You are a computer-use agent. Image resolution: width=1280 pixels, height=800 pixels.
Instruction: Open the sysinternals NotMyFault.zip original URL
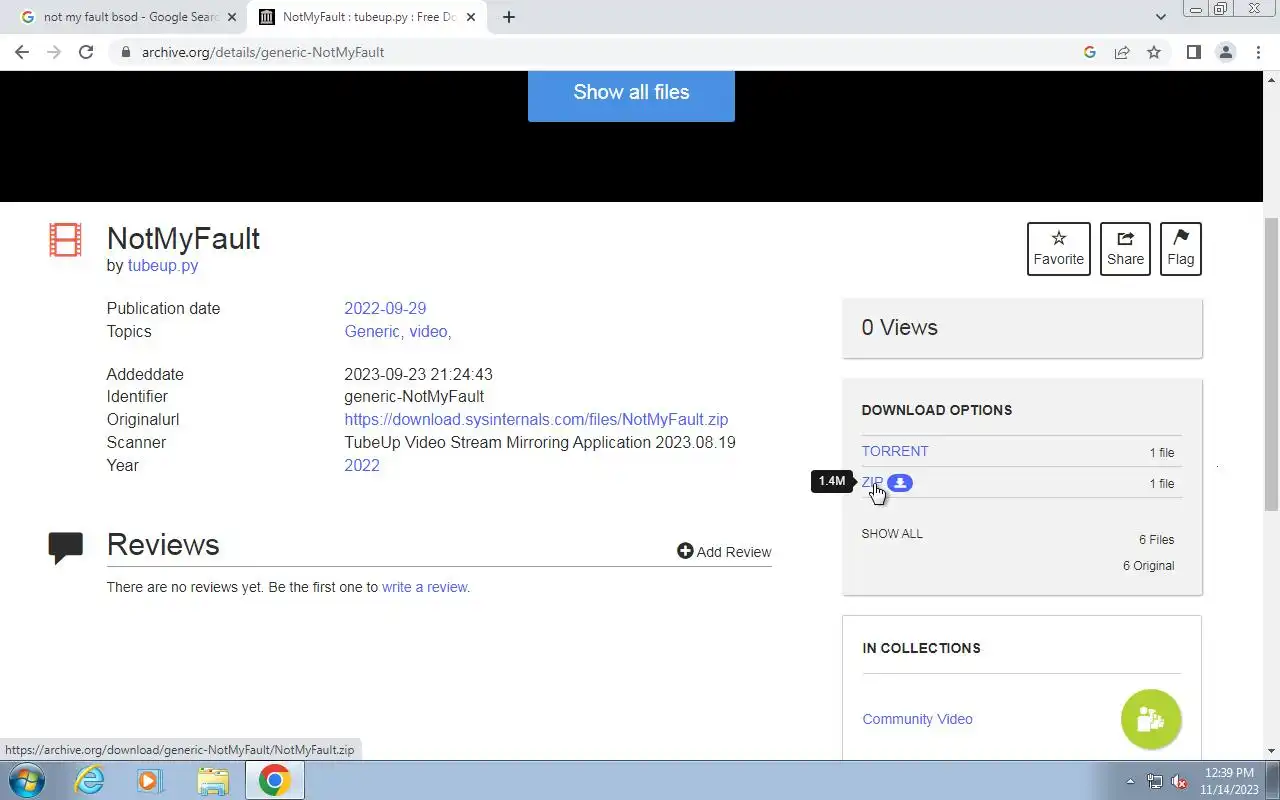536,420
